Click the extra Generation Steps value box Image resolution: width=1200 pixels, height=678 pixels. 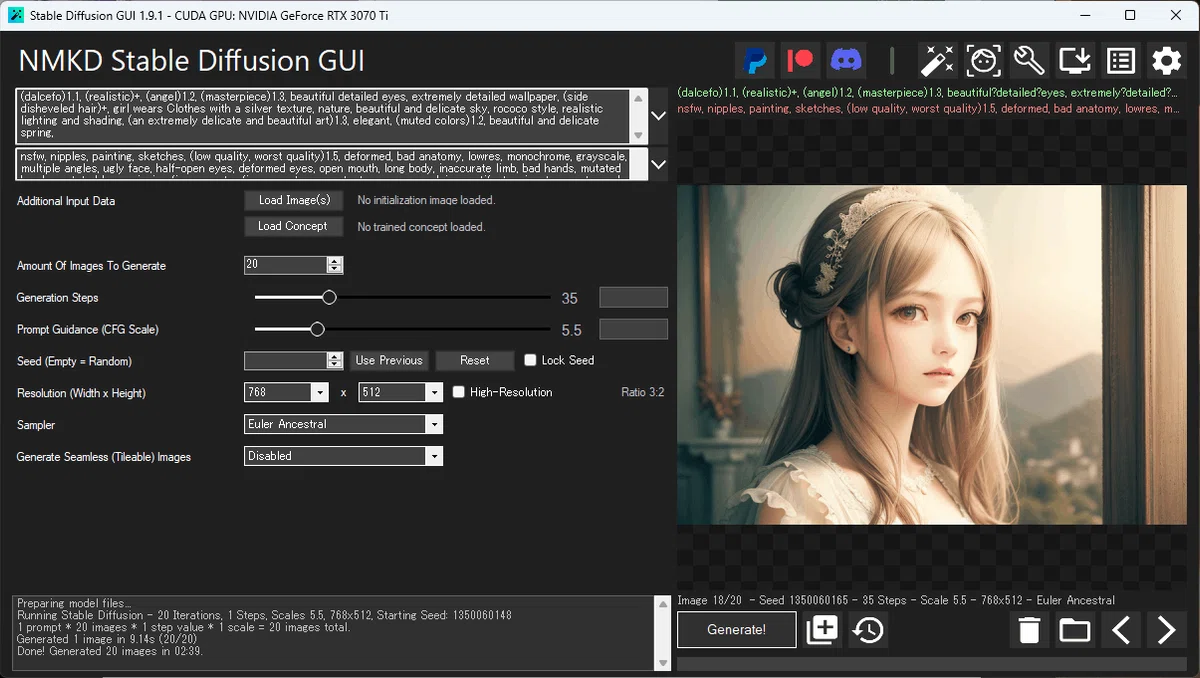(633, 297)
